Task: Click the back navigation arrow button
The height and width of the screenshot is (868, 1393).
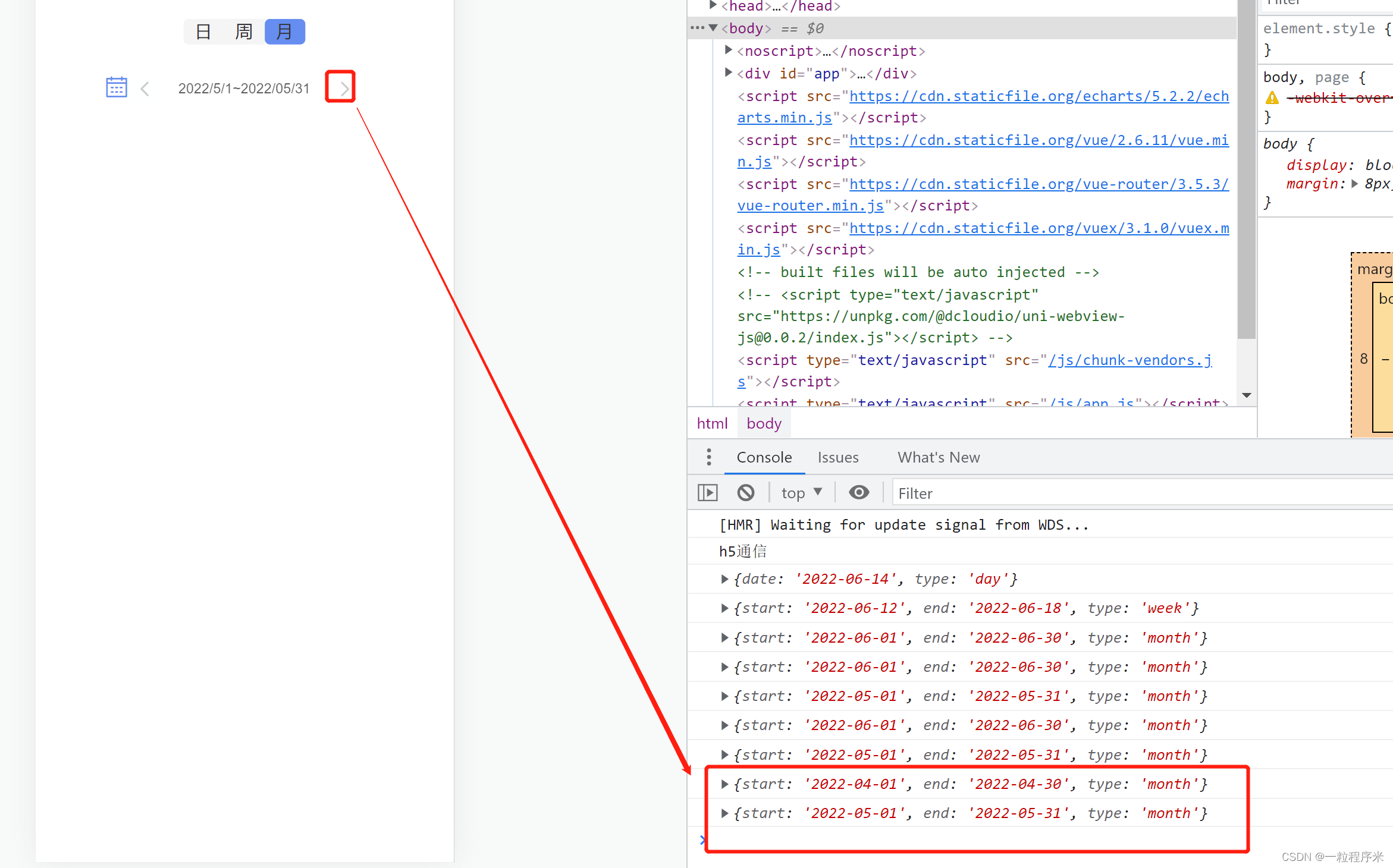Action: [145, 88]
